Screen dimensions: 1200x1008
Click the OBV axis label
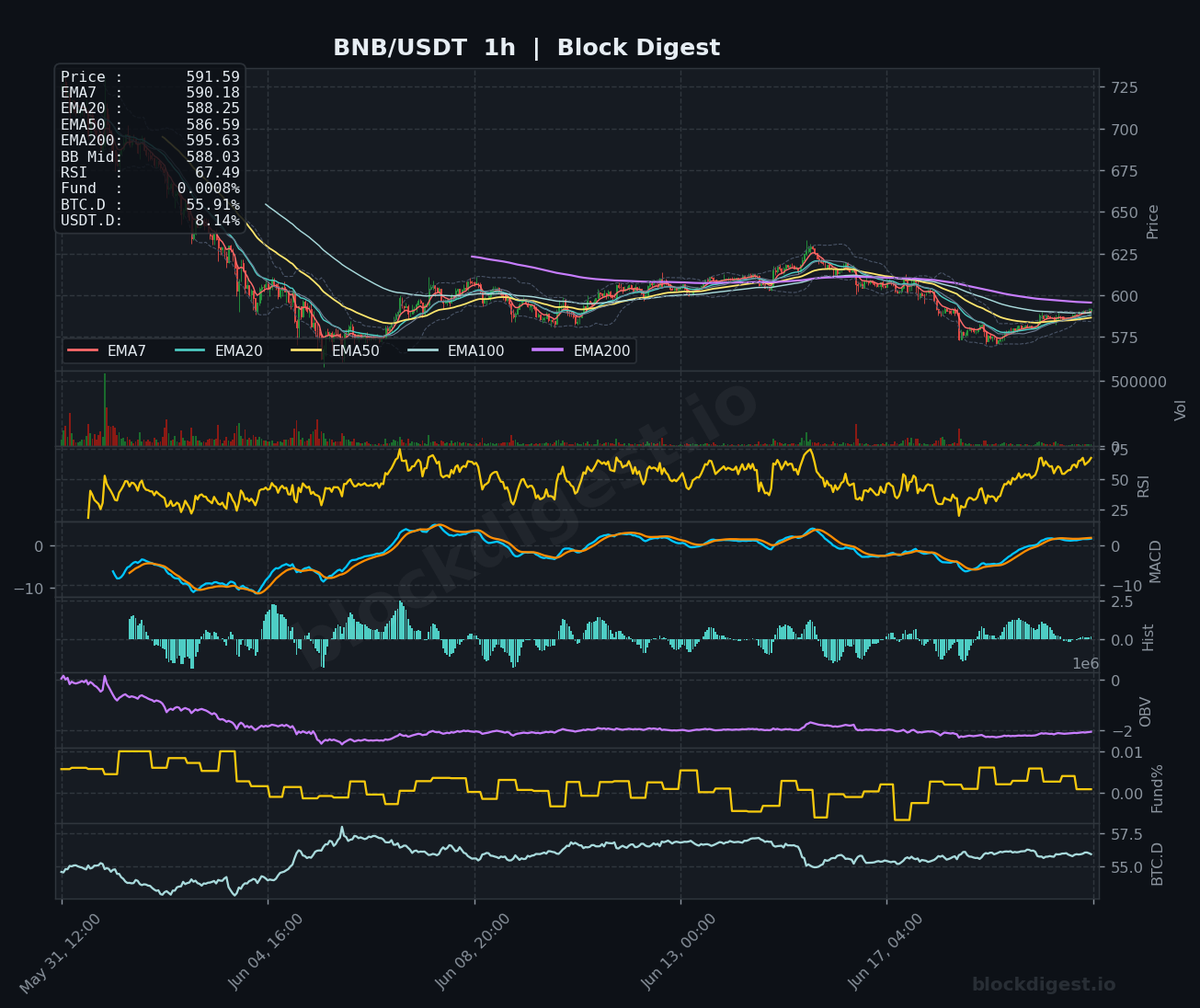click(1146, 712)
